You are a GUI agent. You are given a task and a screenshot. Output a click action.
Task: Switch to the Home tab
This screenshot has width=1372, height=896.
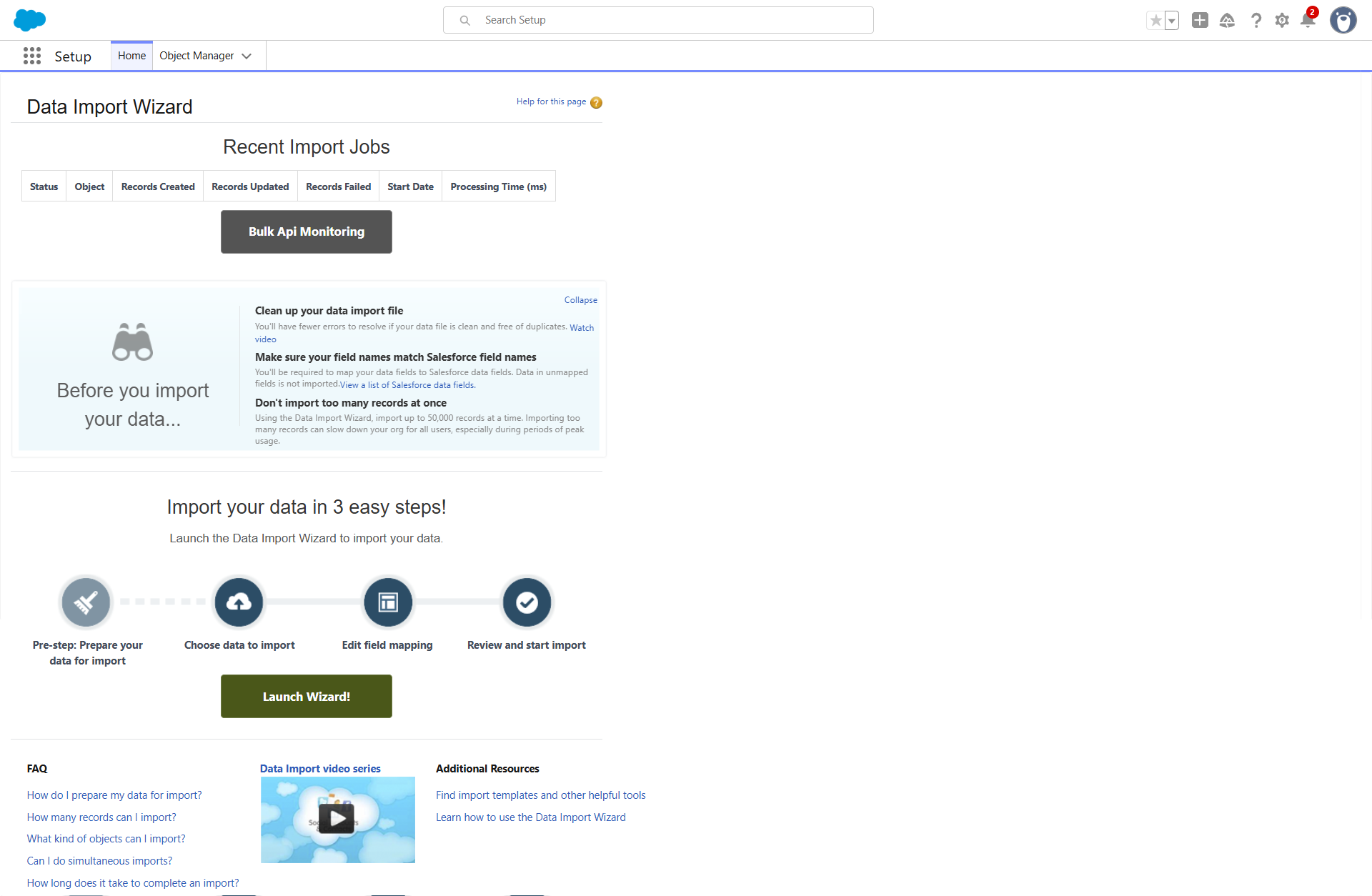(x=131, y=56)
